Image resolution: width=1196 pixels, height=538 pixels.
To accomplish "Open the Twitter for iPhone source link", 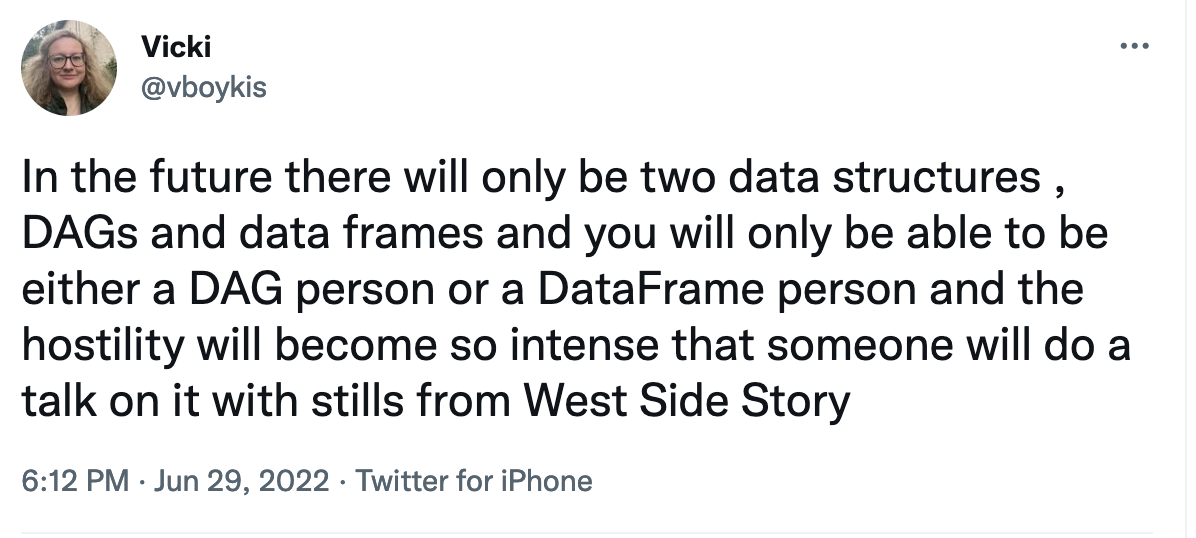I will pyautogui.click(x=474, y=481).
